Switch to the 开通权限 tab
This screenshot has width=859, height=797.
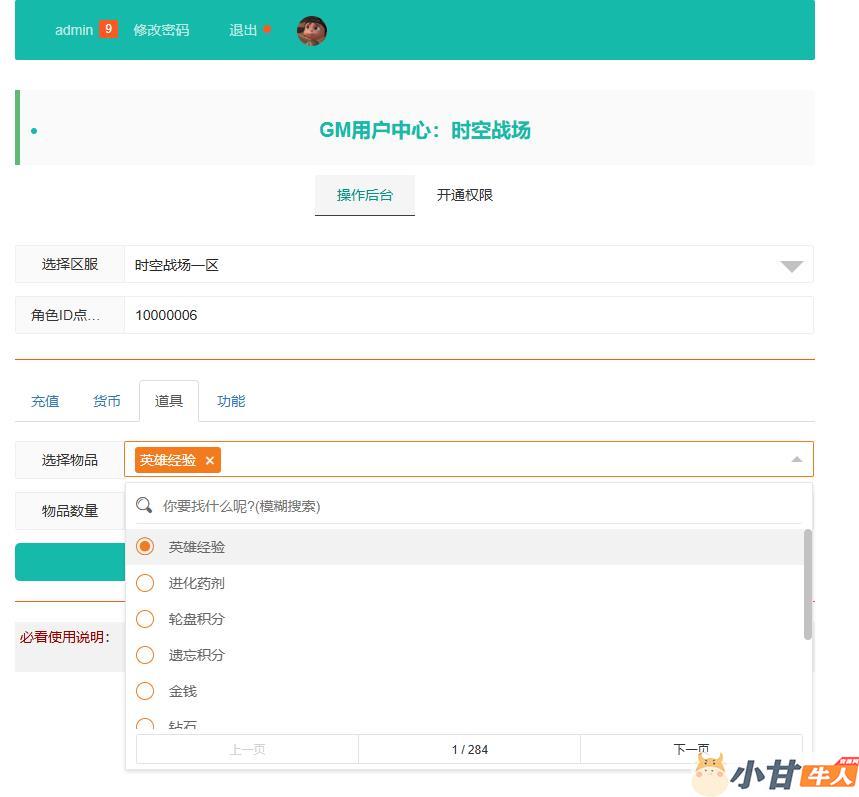tap(465, 195)
